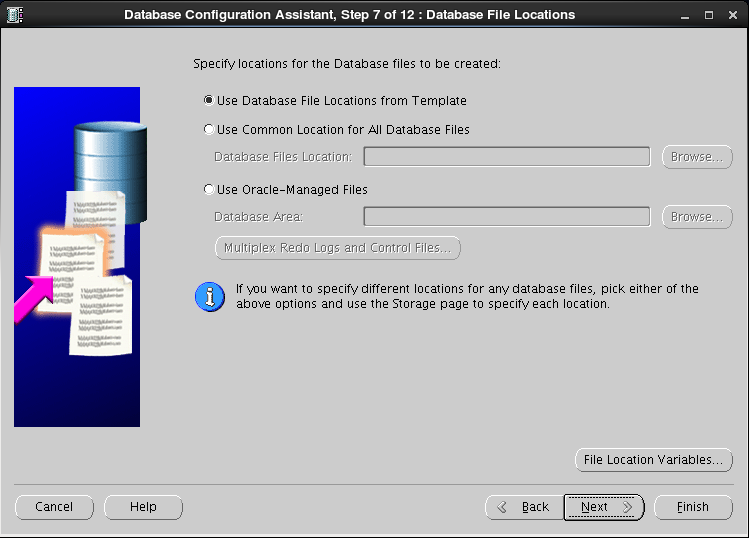Click the blue information icon
This screenshot has height=538, width=749.
(x=210, y=297)
